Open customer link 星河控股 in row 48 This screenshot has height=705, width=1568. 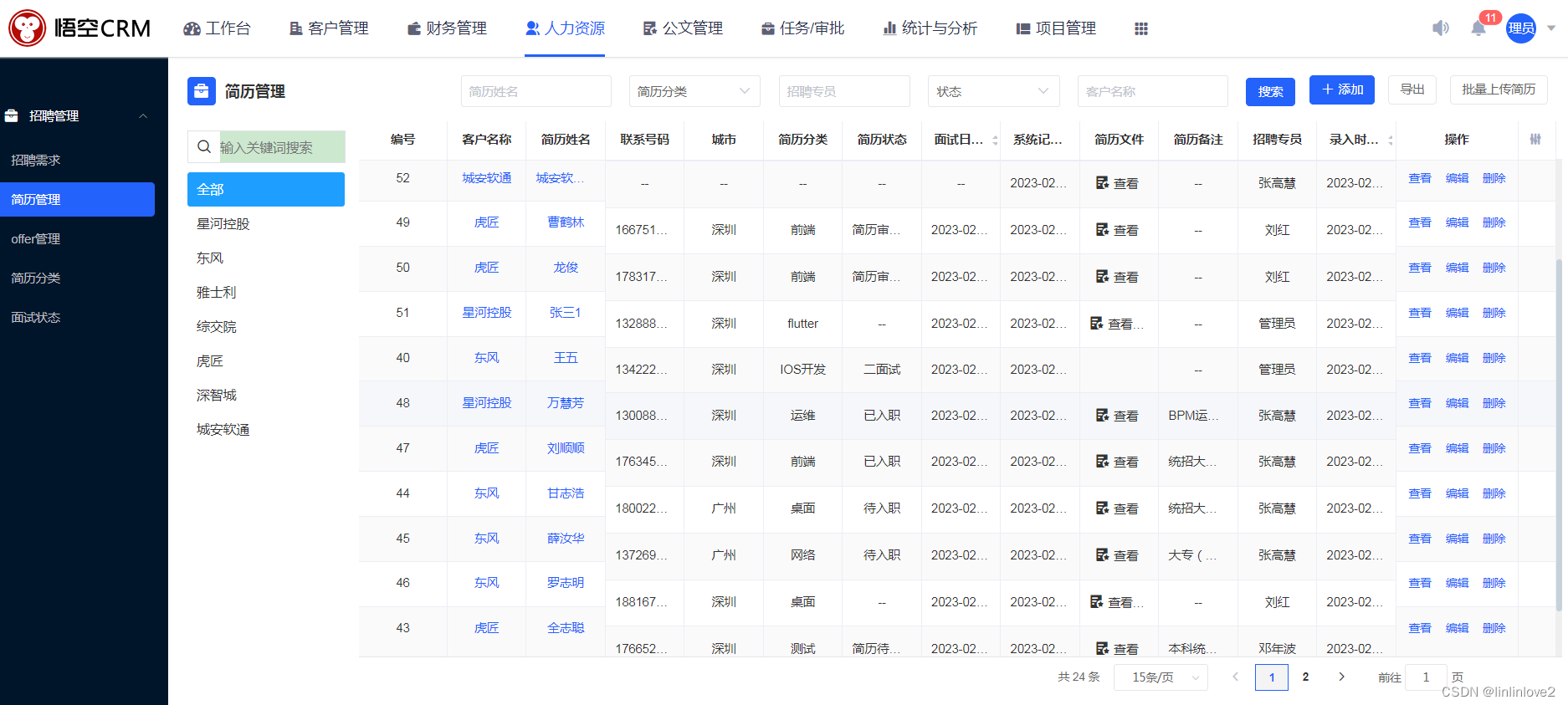[486, 403]
